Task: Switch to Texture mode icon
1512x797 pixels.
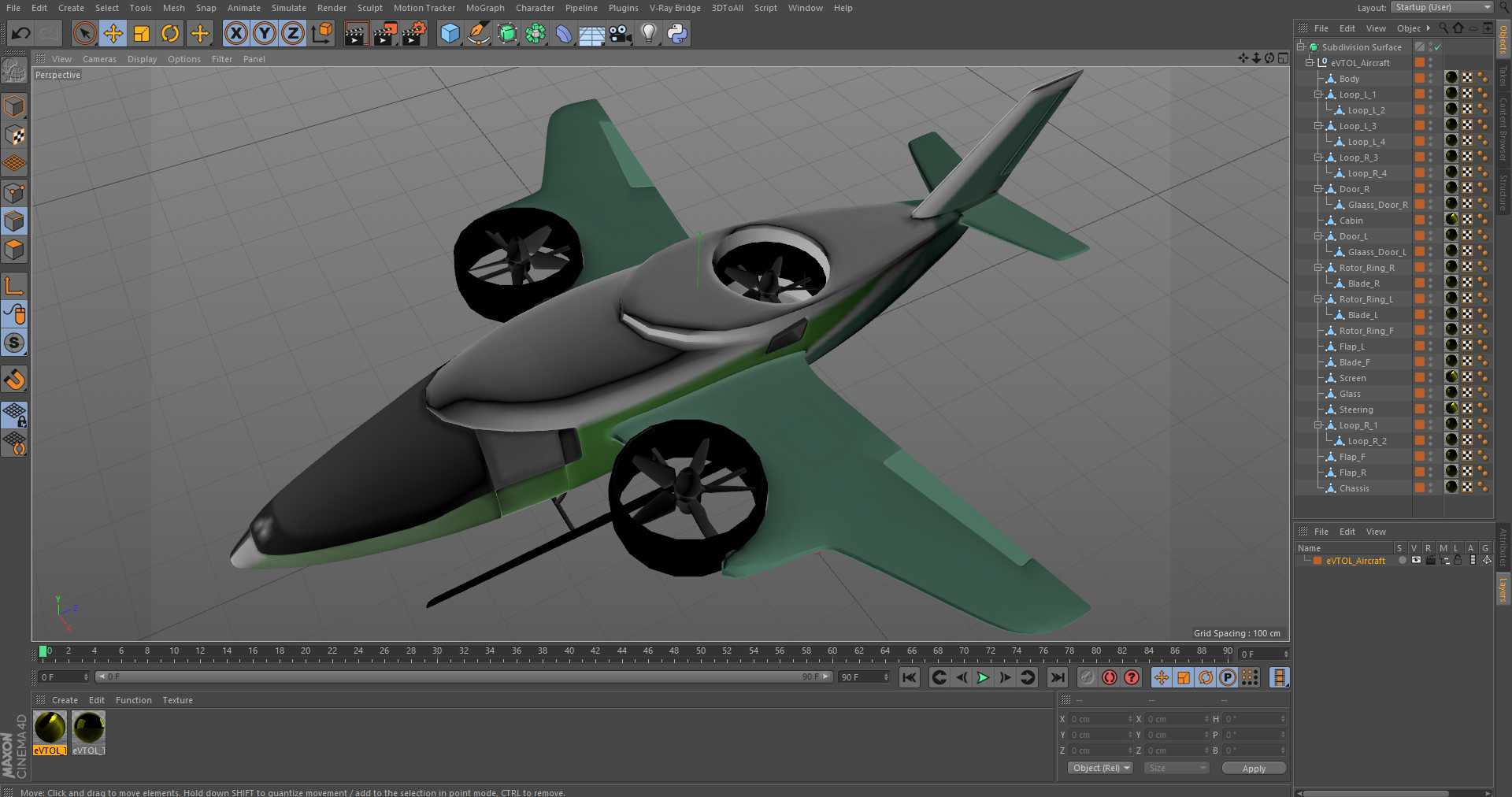Action: (x=14, y=135)
